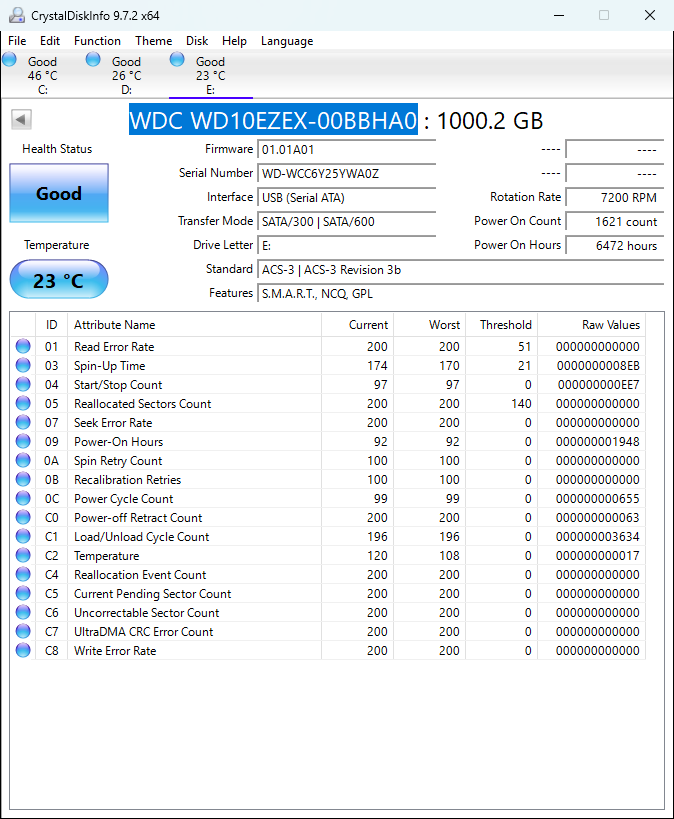
Task: Click the CrystalDiskInfo app icon in title bar
Action: click(17, 15)
